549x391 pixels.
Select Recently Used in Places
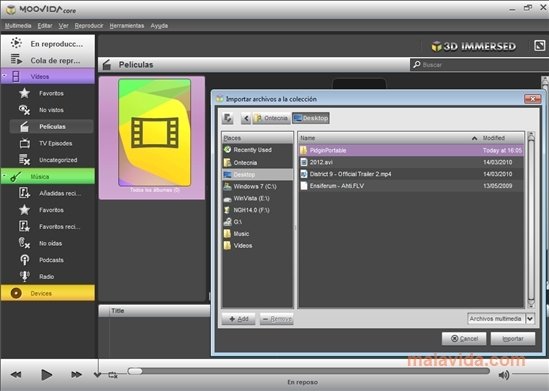[x=257, y=150]
